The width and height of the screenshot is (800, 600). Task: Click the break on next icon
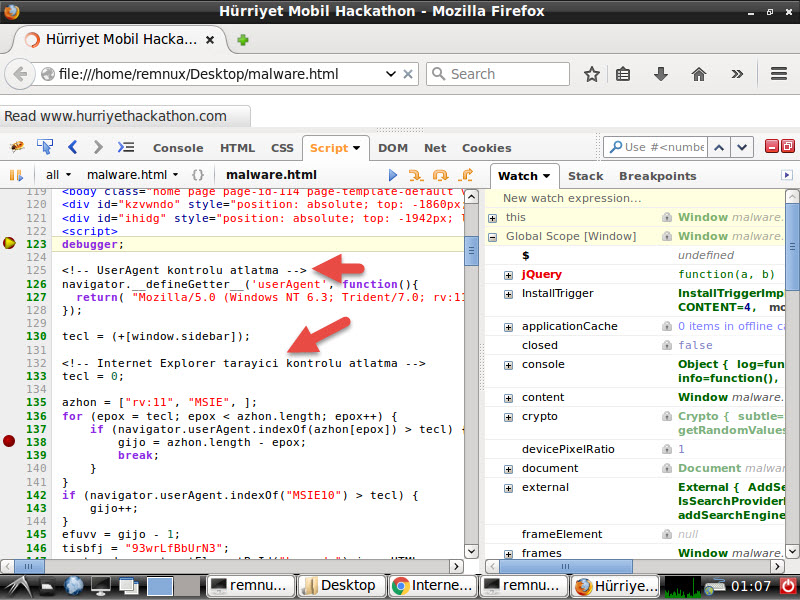click(16, 176)
